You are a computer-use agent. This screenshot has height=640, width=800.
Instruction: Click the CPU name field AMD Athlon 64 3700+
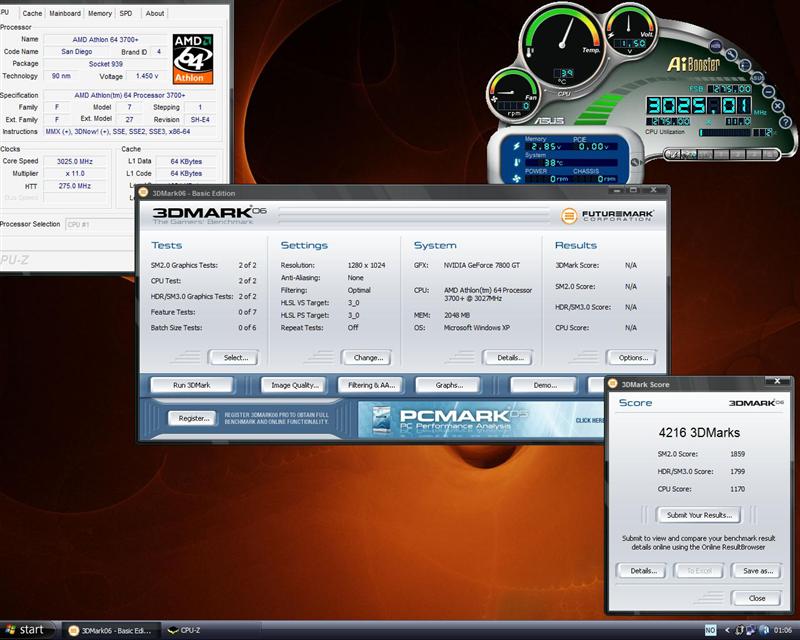(105, 39)
